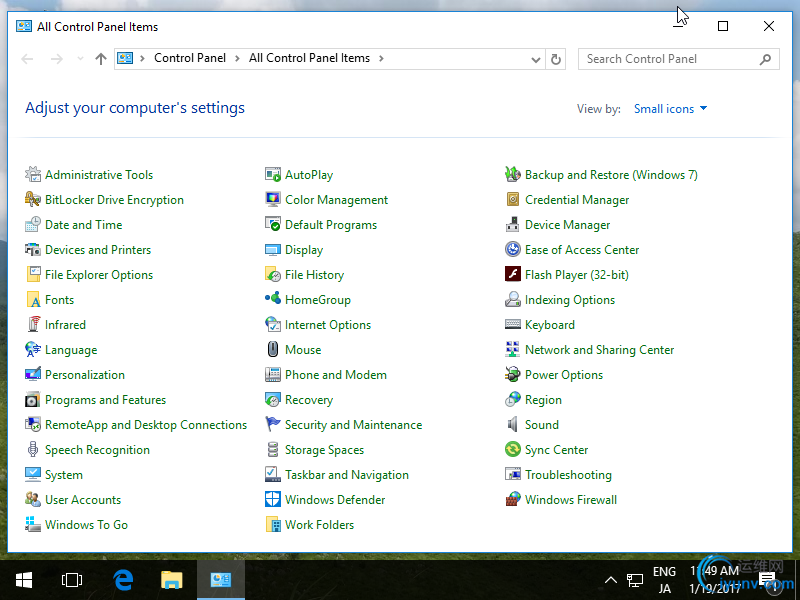Screen dimensions: 800x600
Task: Click All Control Panel Items breadcrumb
Action: [309, 58]
